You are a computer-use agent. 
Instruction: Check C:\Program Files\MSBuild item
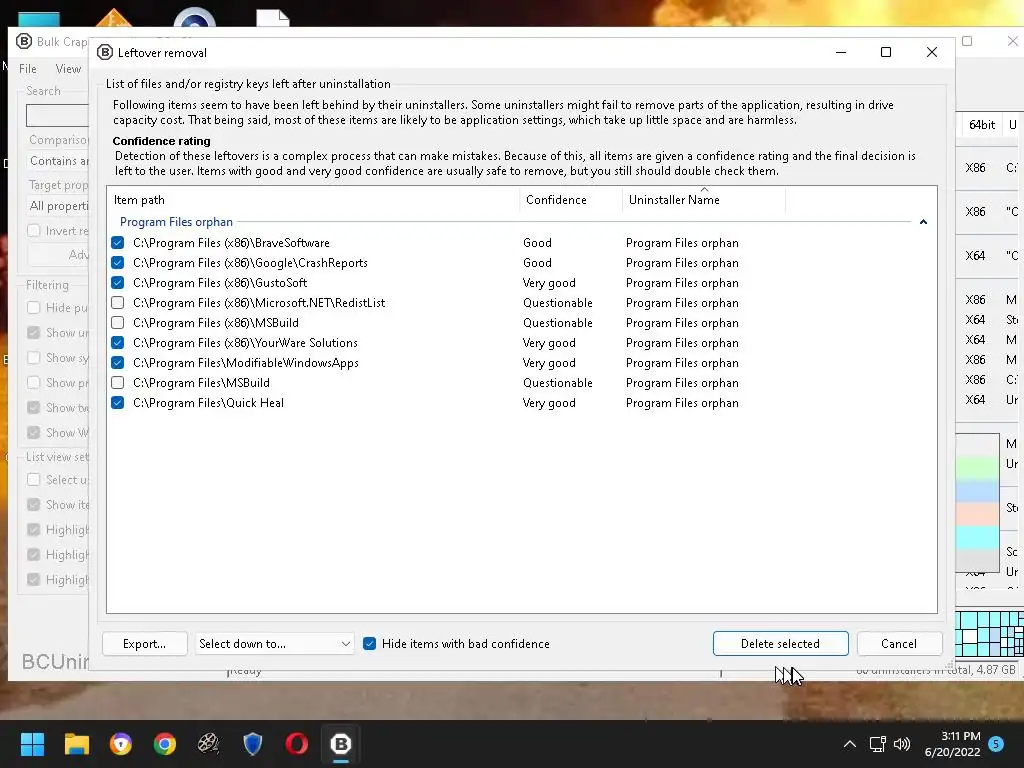click(118, 383)
